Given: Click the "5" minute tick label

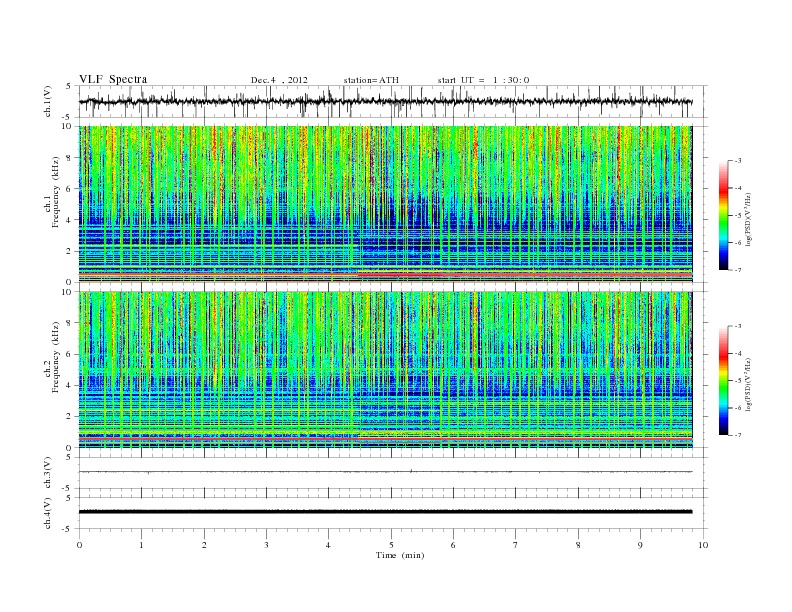Looking at the screenshot, I should pyautogui.click(x=391, y=545).
